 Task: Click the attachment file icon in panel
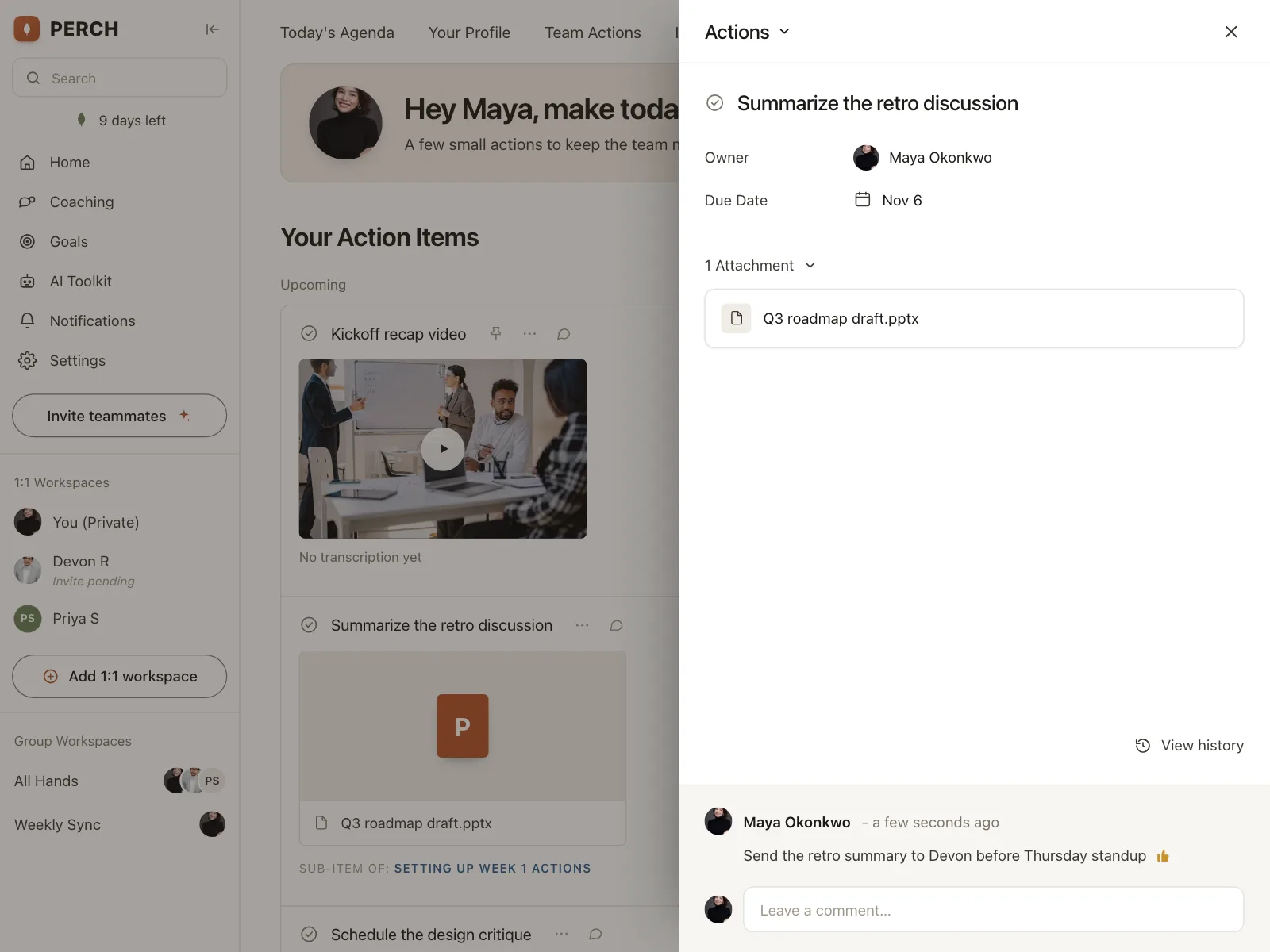pyautogui.click(x=736, y=318)
